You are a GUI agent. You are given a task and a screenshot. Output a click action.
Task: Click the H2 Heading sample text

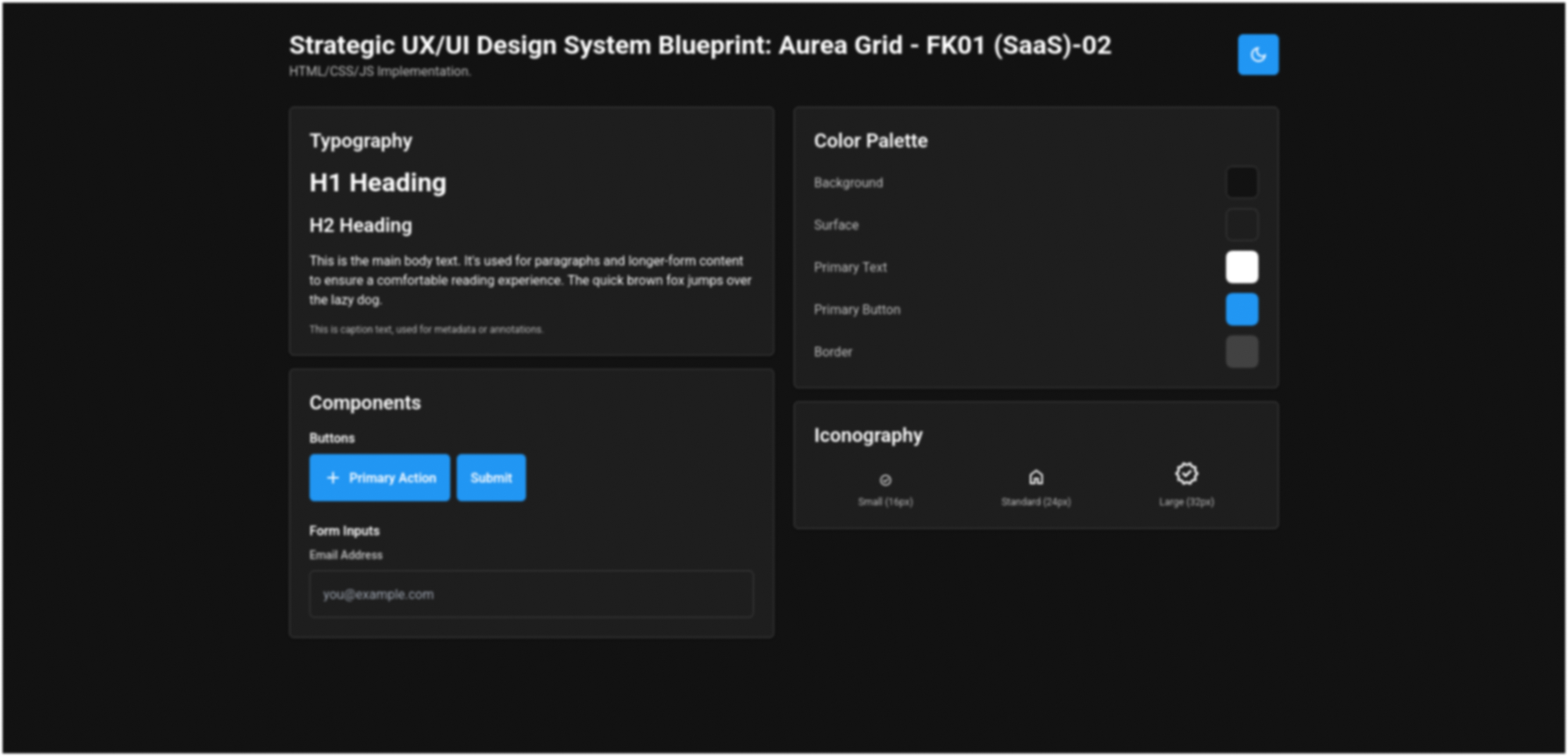pos(361,225)
